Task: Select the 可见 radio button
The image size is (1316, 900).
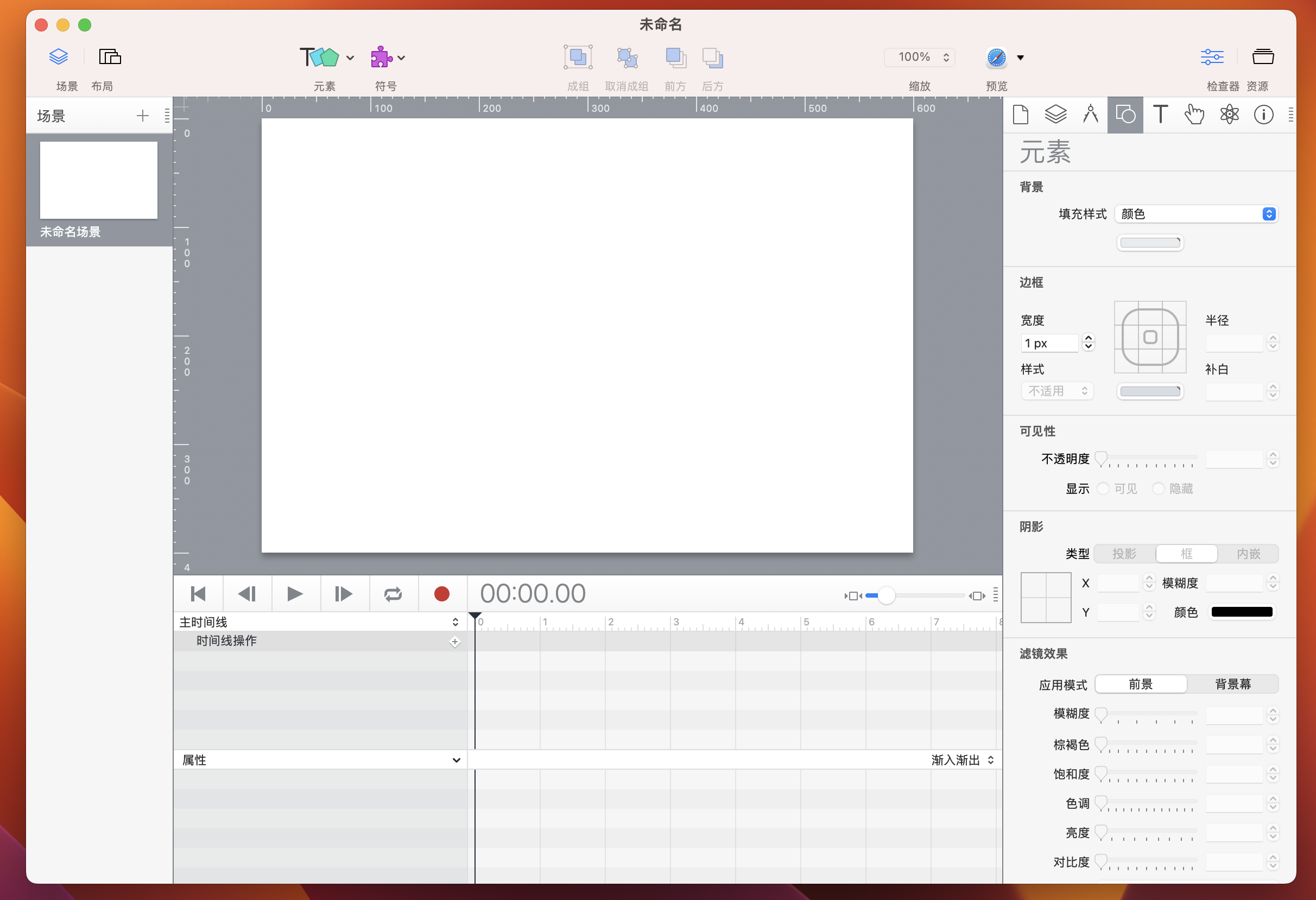Action: tap(1103, 489)
